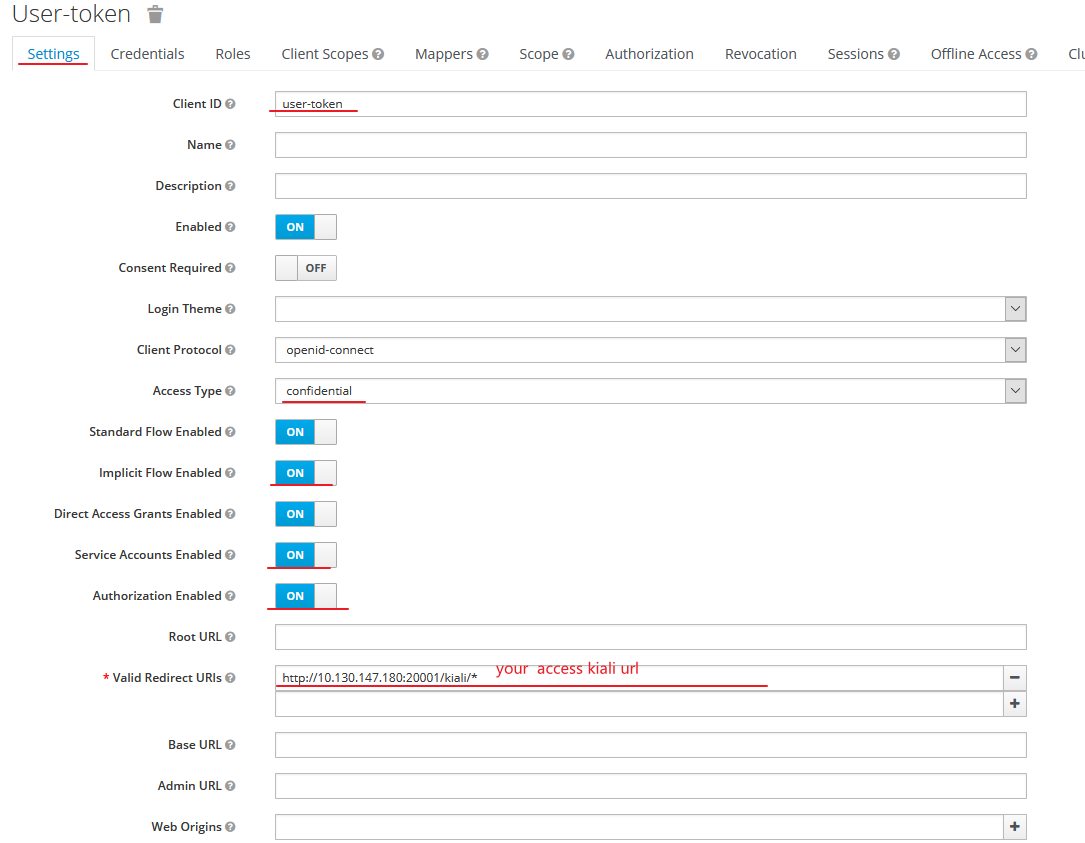
Task: Show help tooltip for Service Accounts Enabled
Action: coord(230,555)
